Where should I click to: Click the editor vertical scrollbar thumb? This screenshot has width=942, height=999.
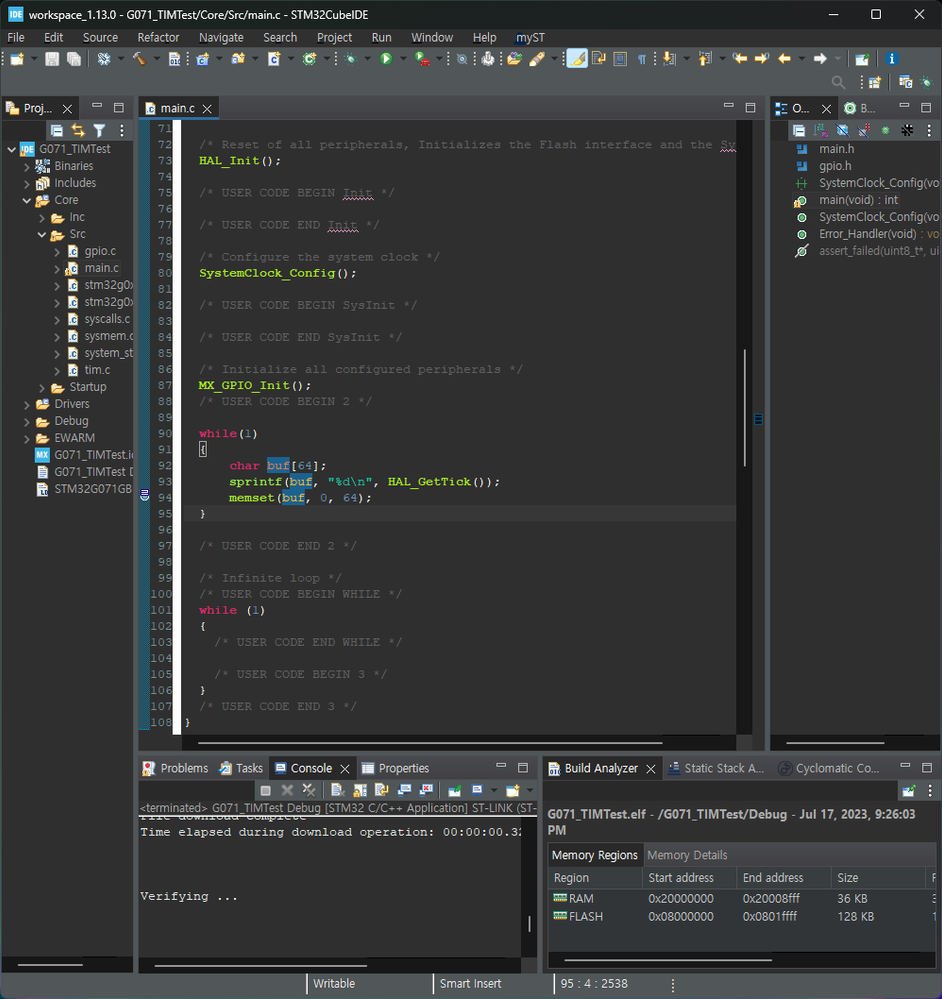coord(745,408)
